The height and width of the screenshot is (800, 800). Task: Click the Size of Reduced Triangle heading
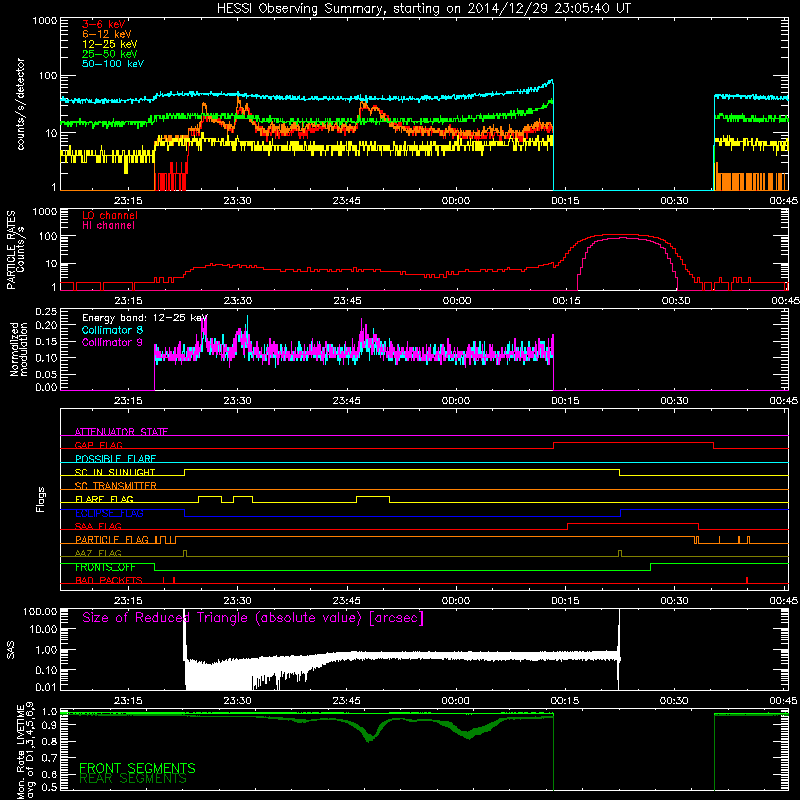[253, 618]
